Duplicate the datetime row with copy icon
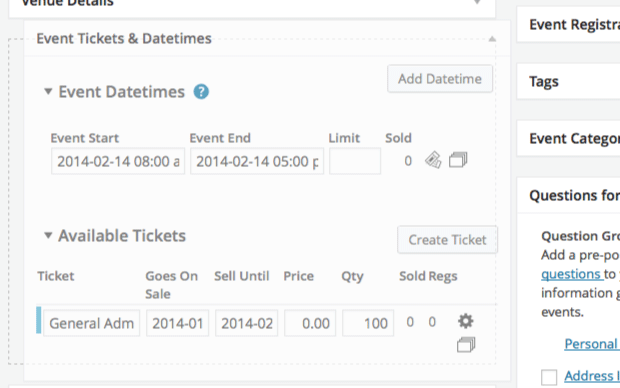The height and width of the screenshot is (388, 620). (x=458, y=160)
